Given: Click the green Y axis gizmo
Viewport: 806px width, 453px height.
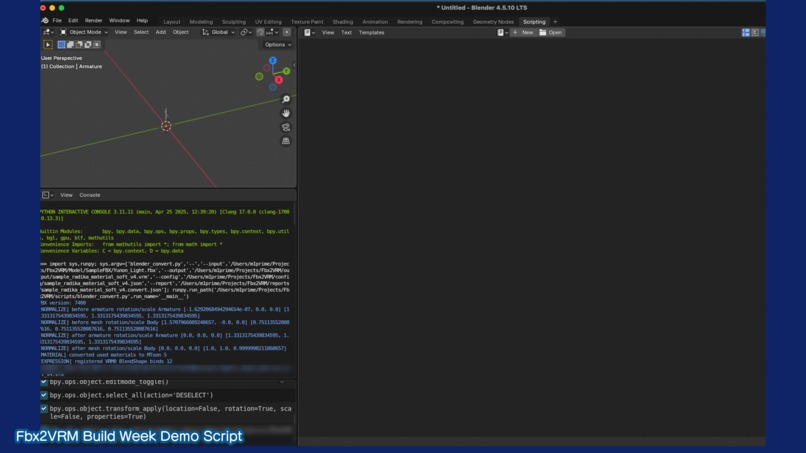Looking at the screenshot, I should pyautogui.click(x=286, y=71).
